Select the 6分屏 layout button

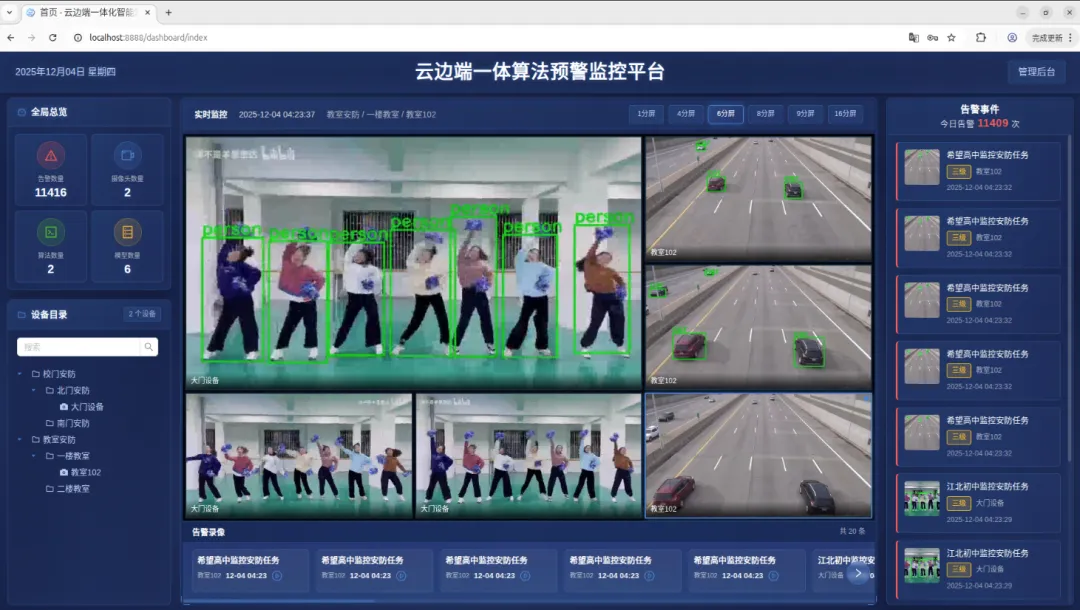click(x=726, y=114)
